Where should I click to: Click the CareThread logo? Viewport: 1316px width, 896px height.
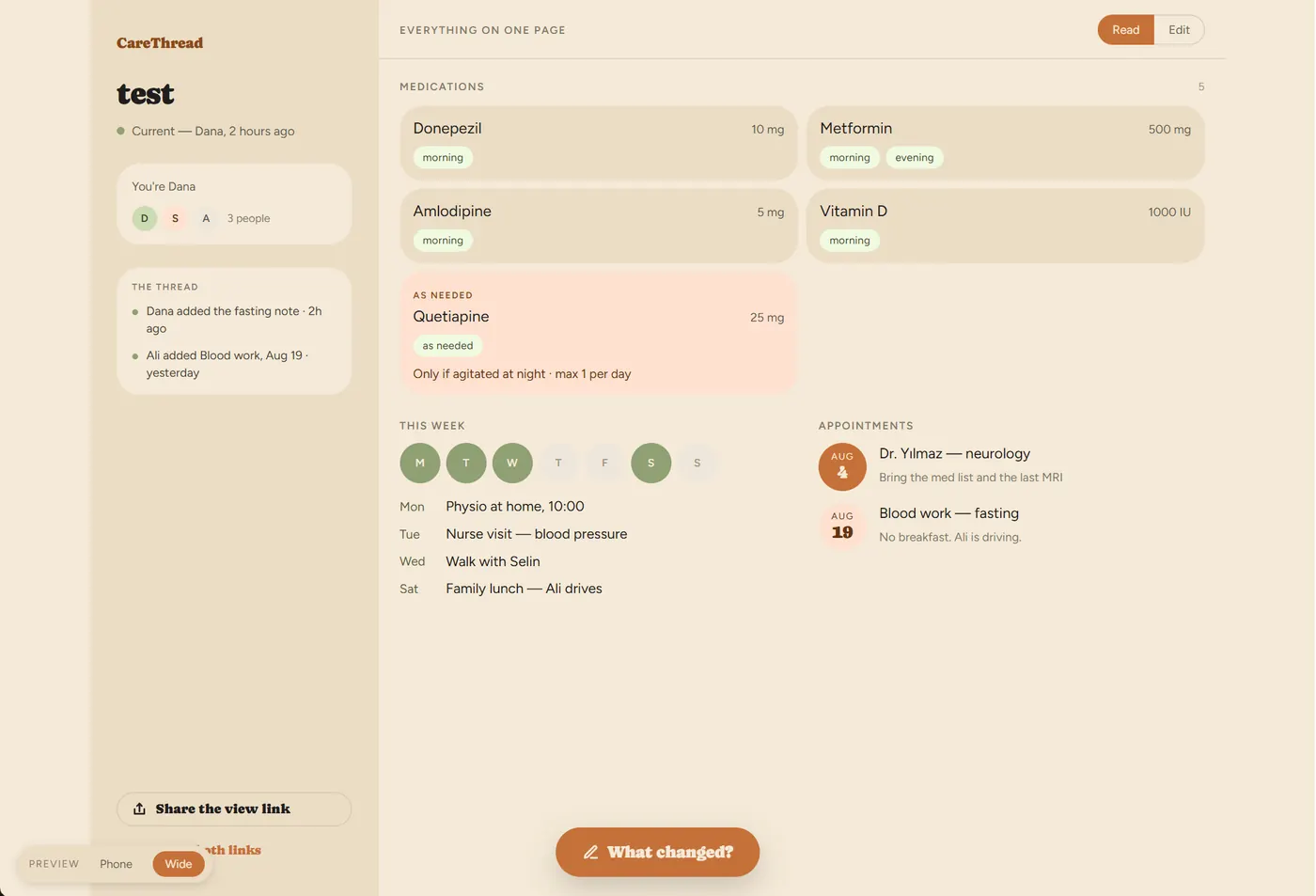coord(160,42)
